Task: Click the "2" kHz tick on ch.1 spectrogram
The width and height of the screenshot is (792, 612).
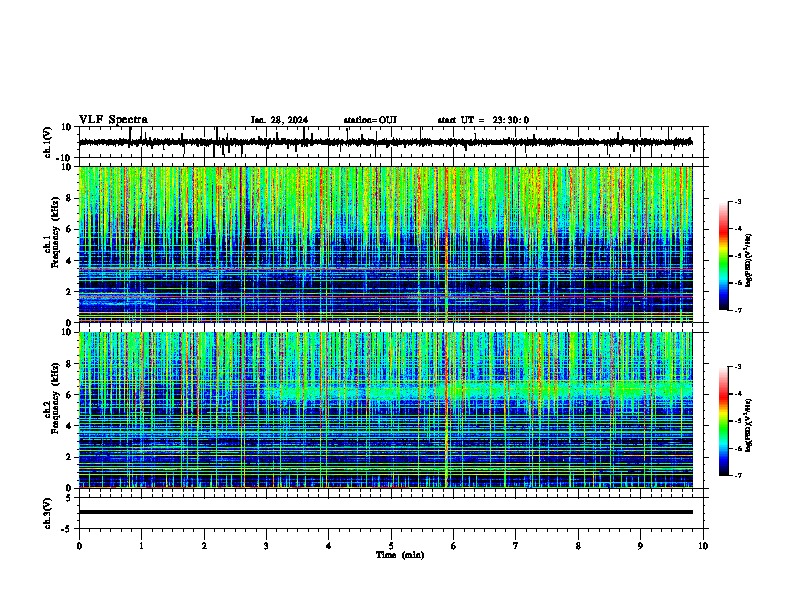Action: coord(69,291)
